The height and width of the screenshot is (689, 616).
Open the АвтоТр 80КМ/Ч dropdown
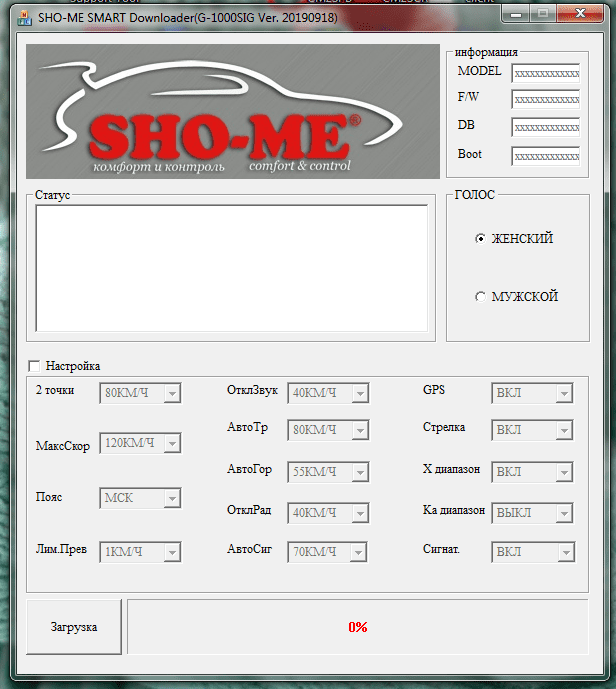click(x=328, y=430)
